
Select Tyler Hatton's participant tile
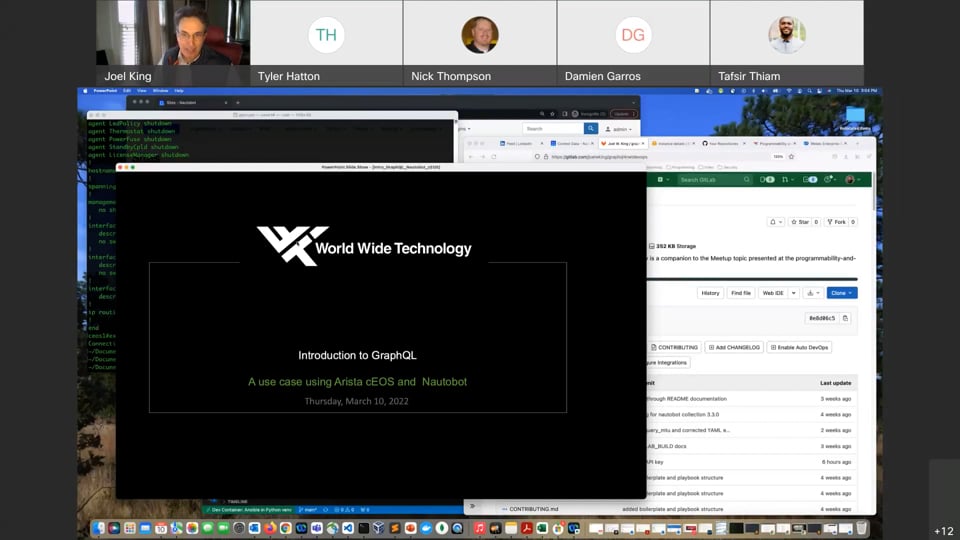[x=326, y=43]
